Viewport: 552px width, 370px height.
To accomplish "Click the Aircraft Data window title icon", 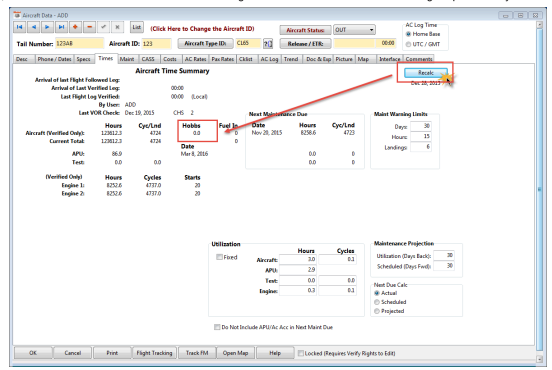I will pos(17,15).
